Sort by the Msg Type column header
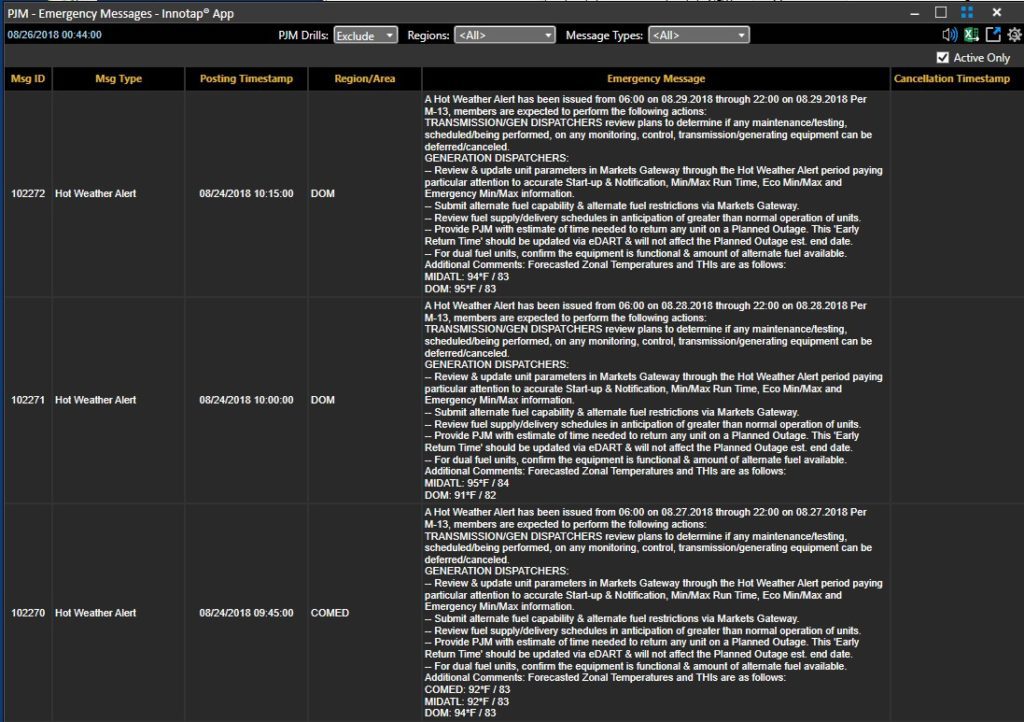Viewport: 1024px width, 722px height. point(118,78)
